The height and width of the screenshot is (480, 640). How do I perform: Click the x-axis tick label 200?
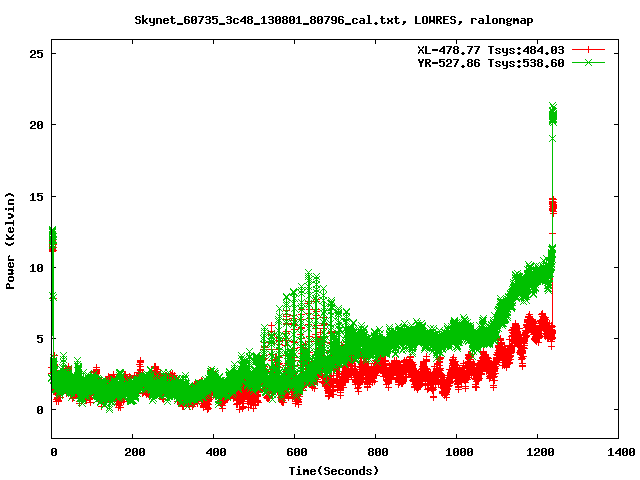[135, 452]
